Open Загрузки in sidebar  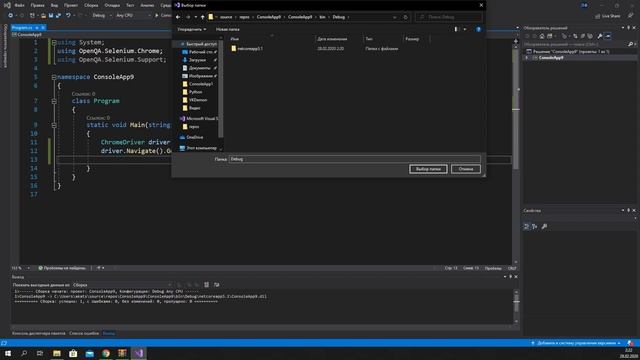click(x=197, y=60)
